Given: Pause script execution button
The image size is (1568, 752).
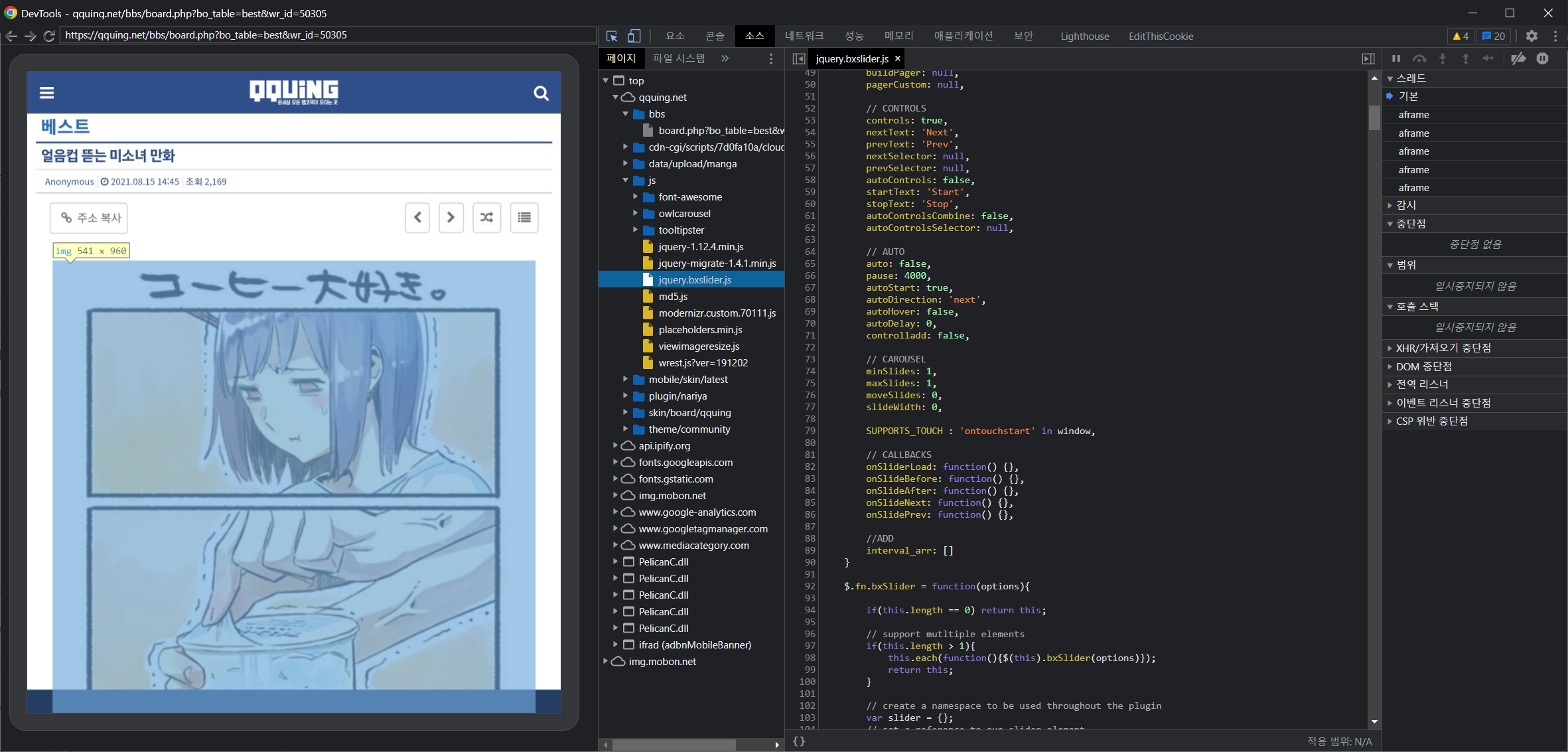Looking at the screenshot, I should pos(1396,58).
